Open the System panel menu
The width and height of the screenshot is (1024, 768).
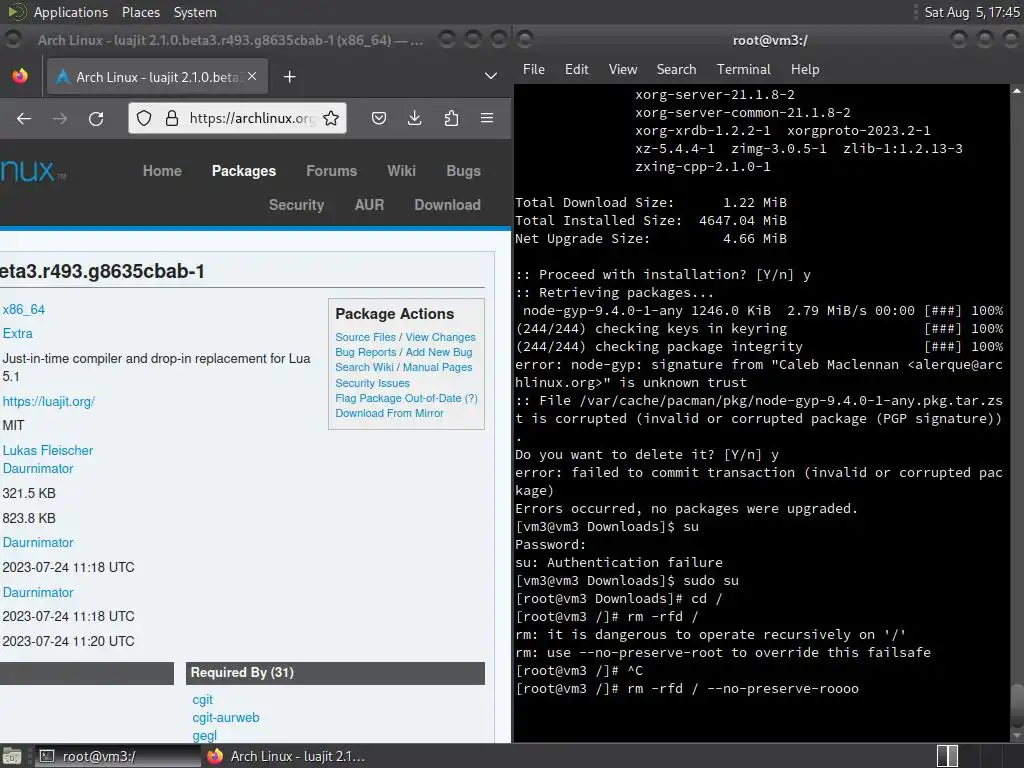[x=195, y=12]
